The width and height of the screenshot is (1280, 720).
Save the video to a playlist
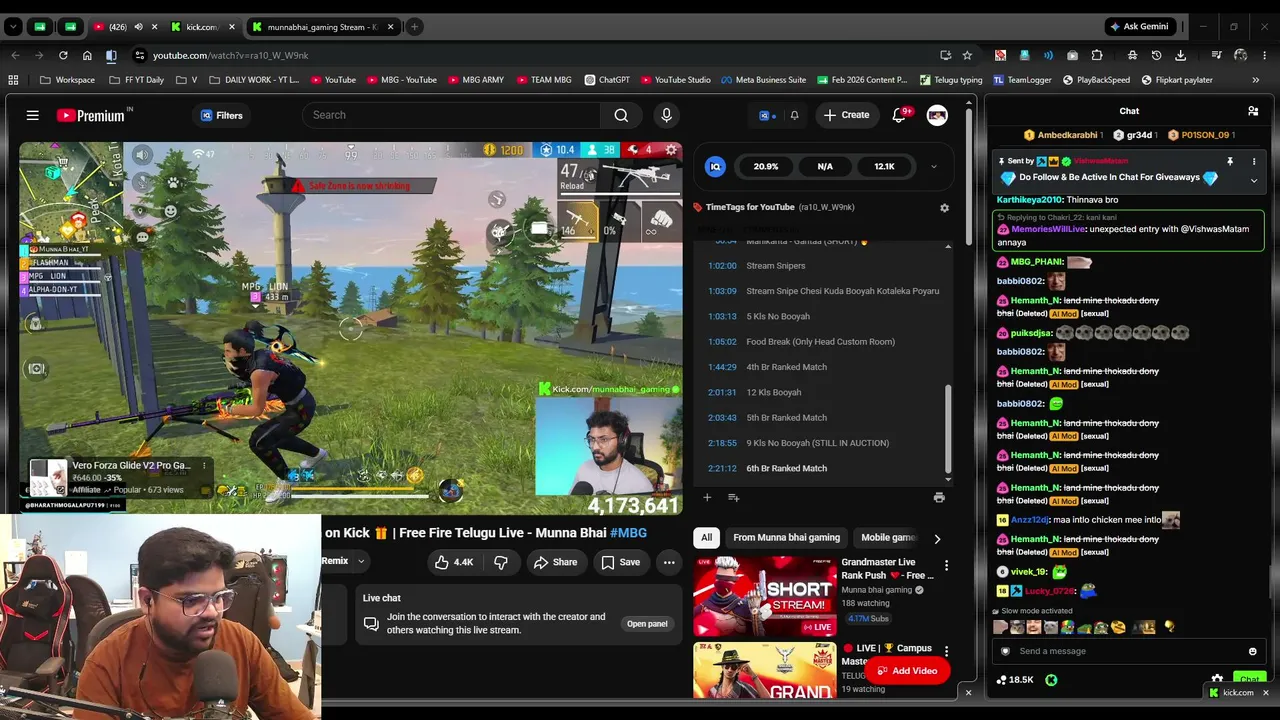[620, 562]
